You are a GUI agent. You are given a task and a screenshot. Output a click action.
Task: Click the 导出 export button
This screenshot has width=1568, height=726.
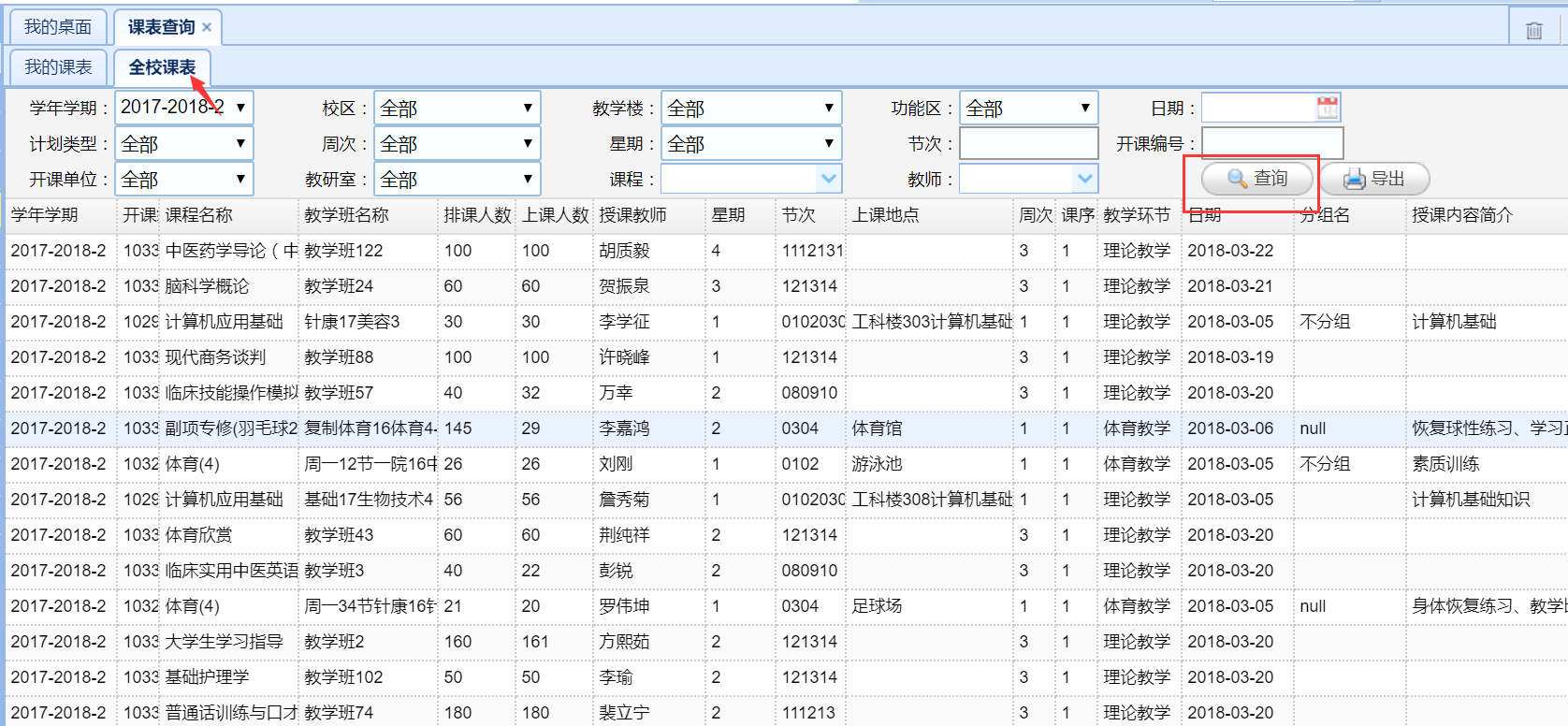(x=1374, y=179)
